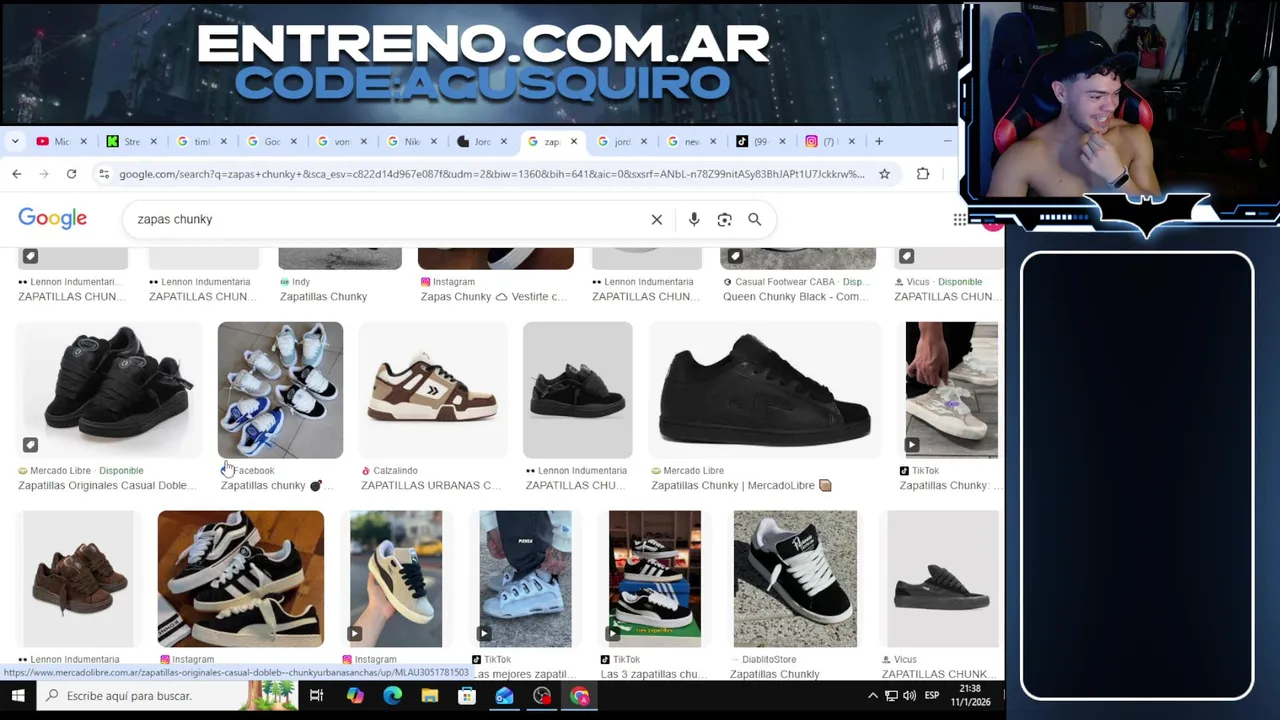Open the clock showing 21:38

[x=969, y=696]
